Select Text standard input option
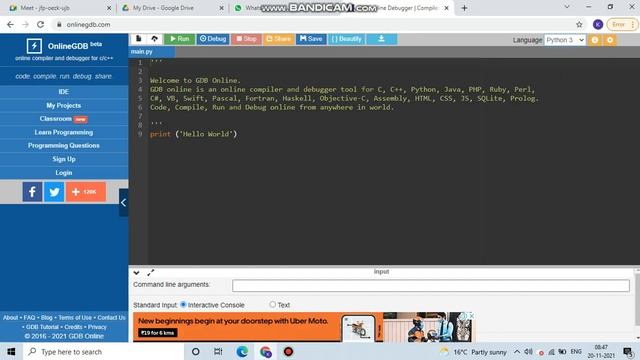This screenshot has width=640, height=360. click(x=273, y=304)
